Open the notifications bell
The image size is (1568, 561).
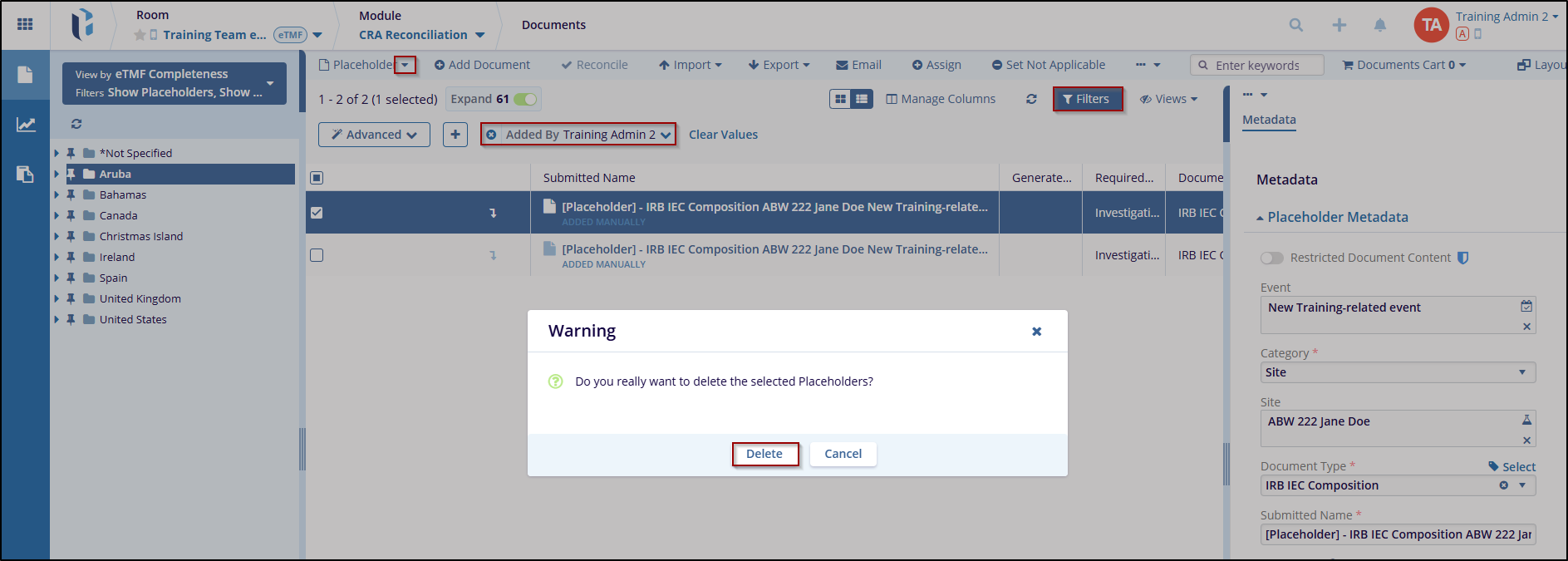pos(1380,25)
